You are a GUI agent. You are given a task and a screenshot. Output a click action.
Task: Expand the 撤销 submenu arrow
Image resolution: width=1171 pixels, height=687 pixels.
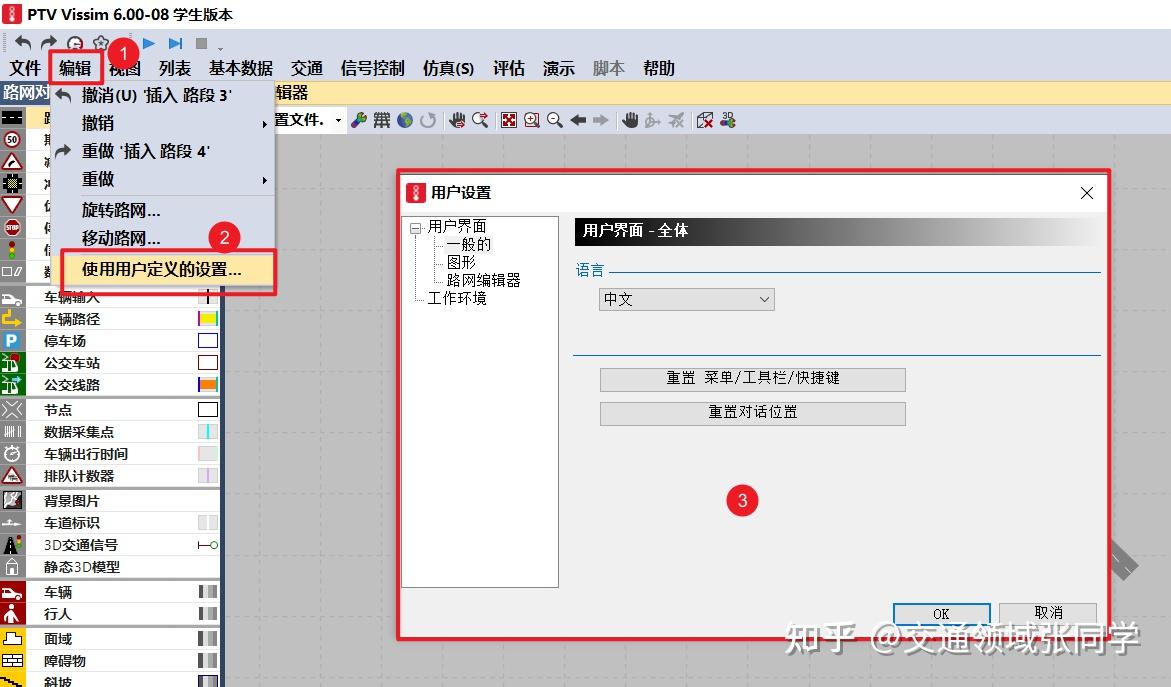pyautogui.click(x=264, y=124)
